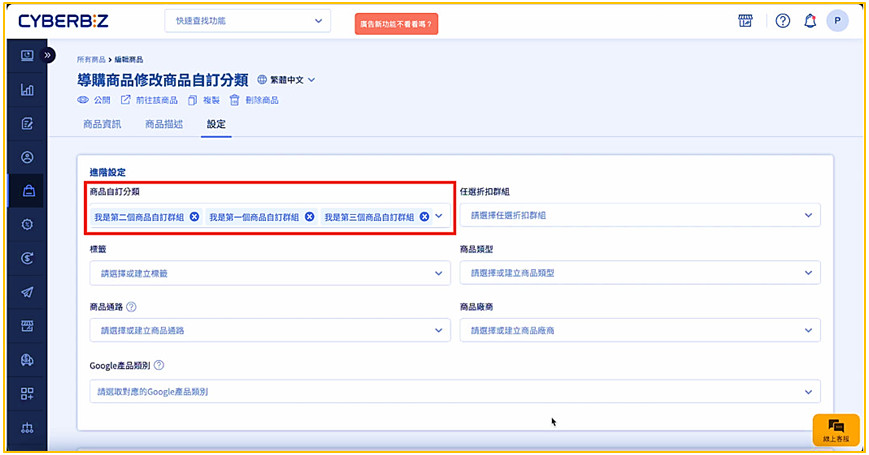Open the 快速查找功能 dropdown
The image size is (869, 455).
[247, 21]
